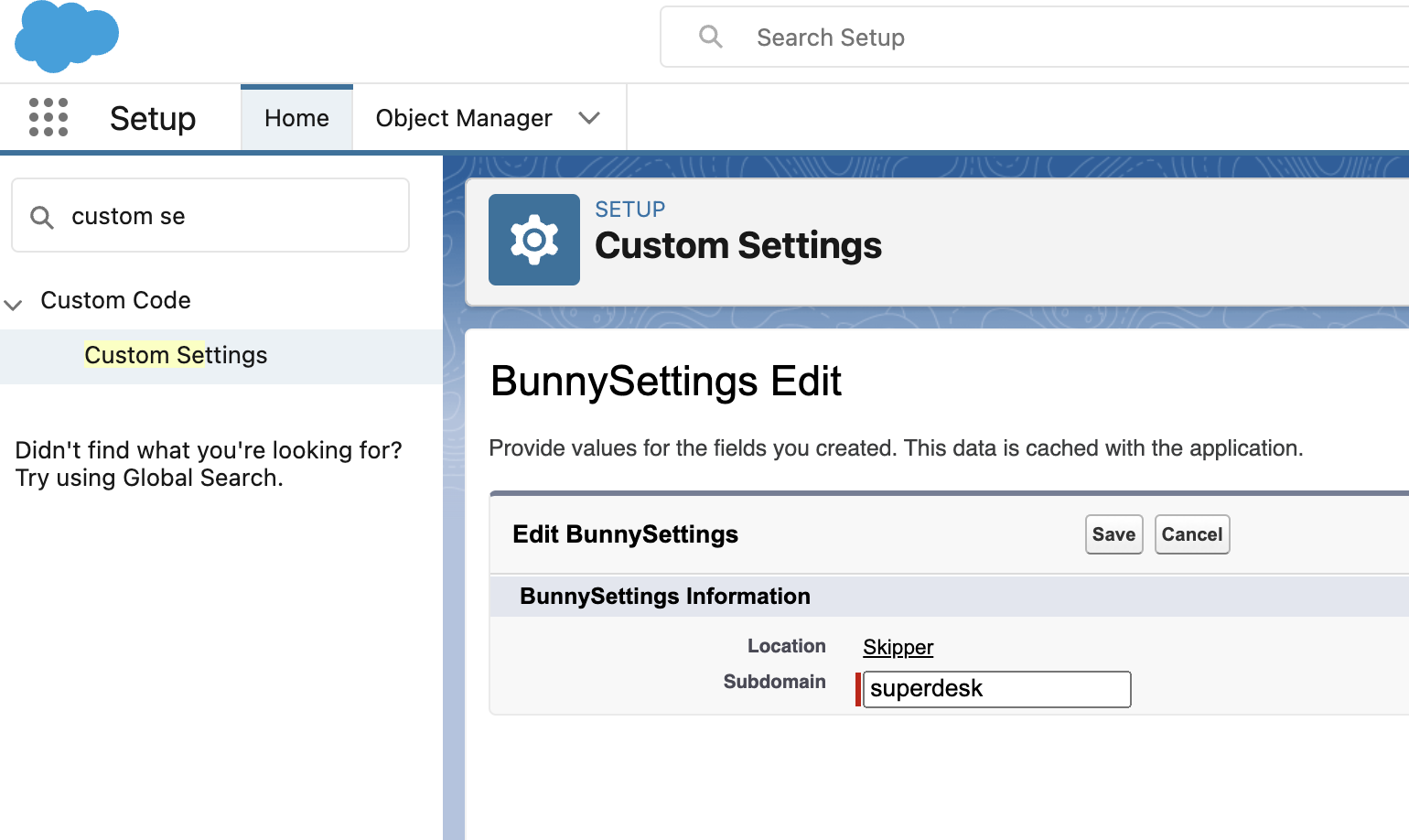Image resolution: width=1409 pixels, height=840 pixels.
Task: Click the magnifier icon in Search Setup
Action: (x=711, y=37)
